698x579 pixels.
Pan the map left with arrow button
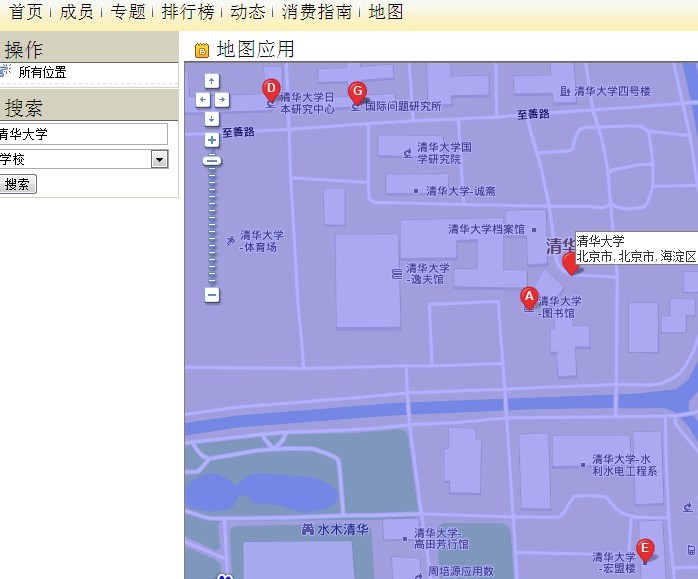[x=203, y=100]
